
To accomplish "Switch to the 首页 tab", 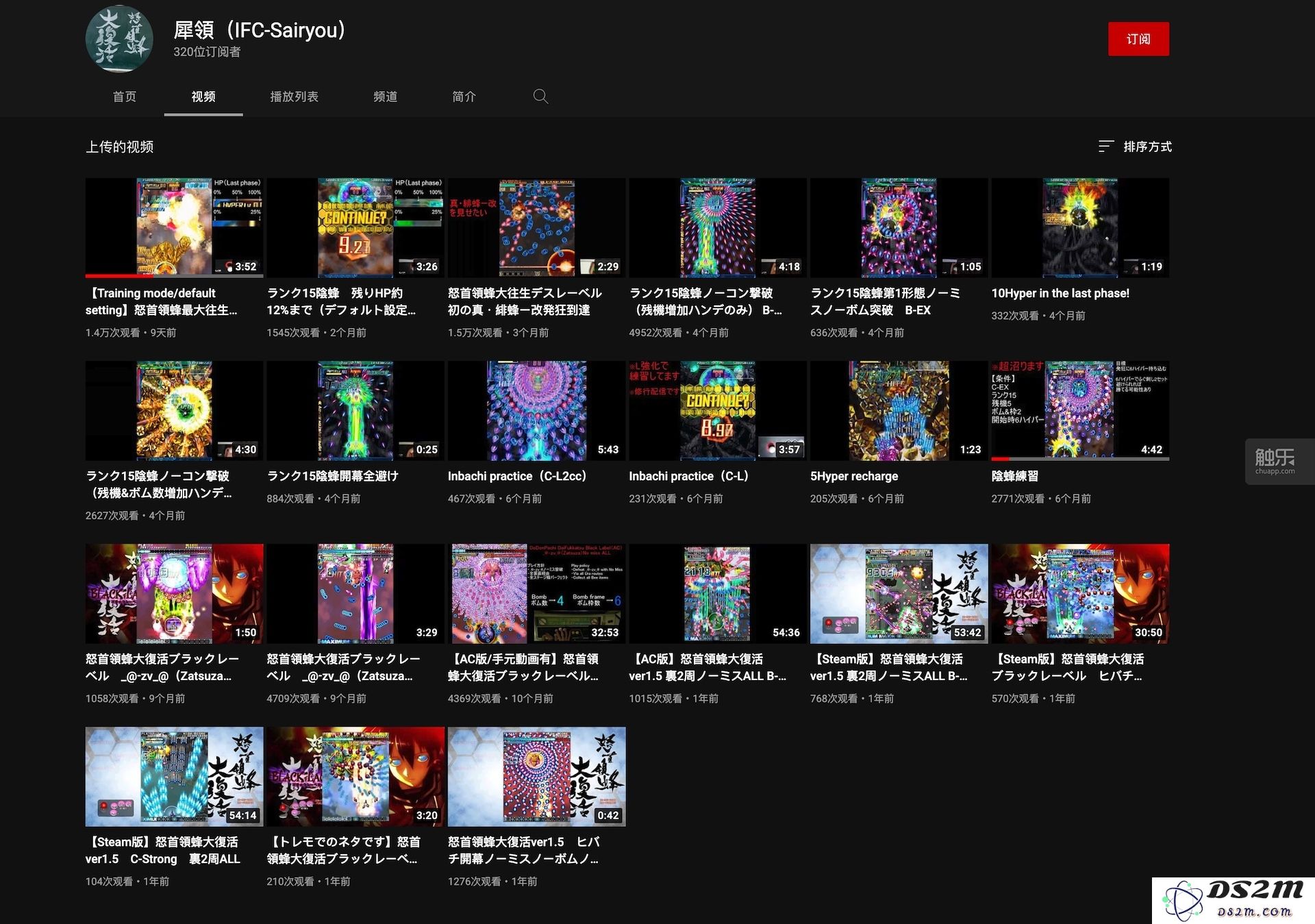I will coord(125,97).
